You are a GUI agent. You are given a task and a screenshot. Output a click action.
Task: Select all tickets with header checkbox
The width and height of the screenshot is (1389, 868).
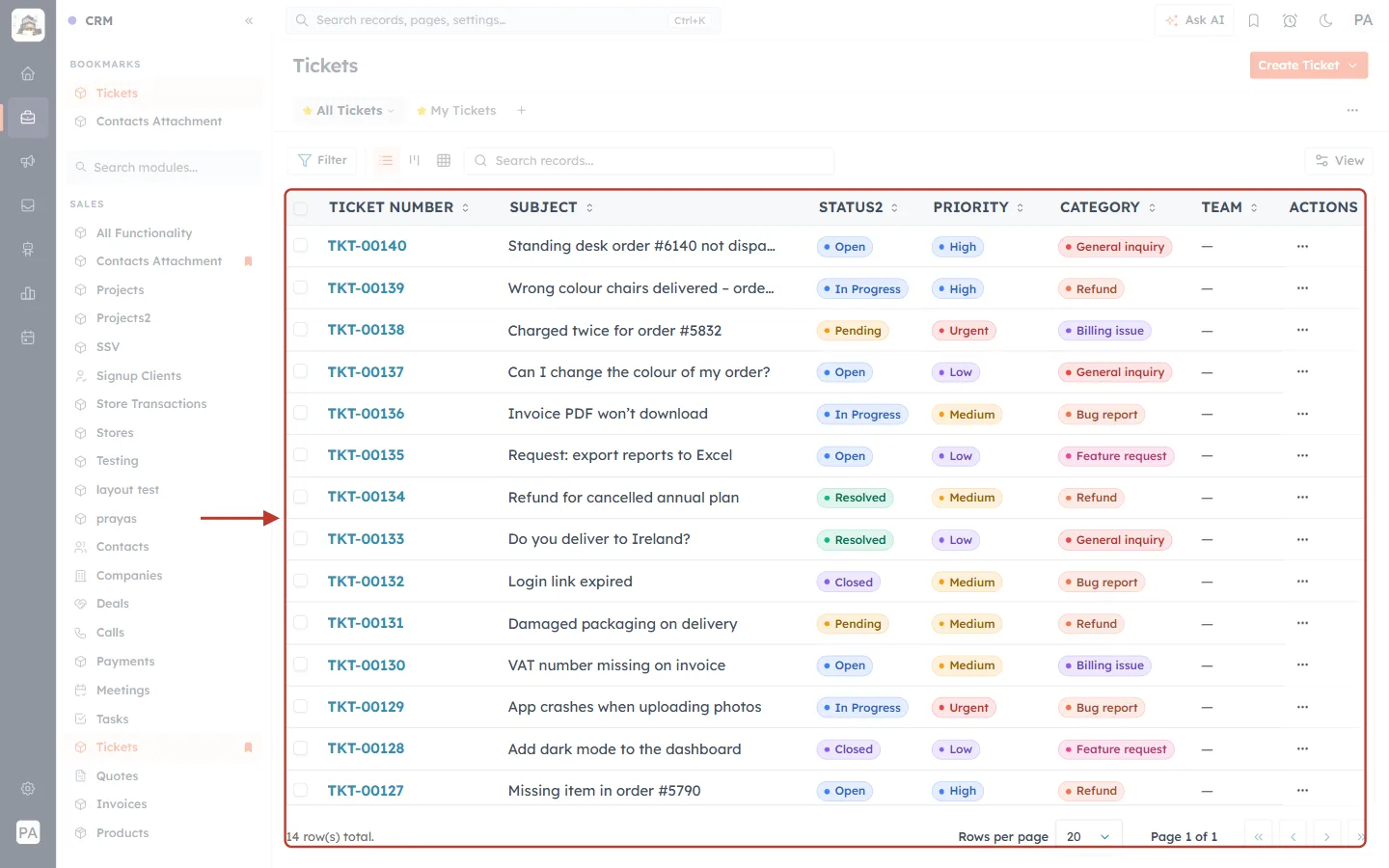[x=301, y=208]
